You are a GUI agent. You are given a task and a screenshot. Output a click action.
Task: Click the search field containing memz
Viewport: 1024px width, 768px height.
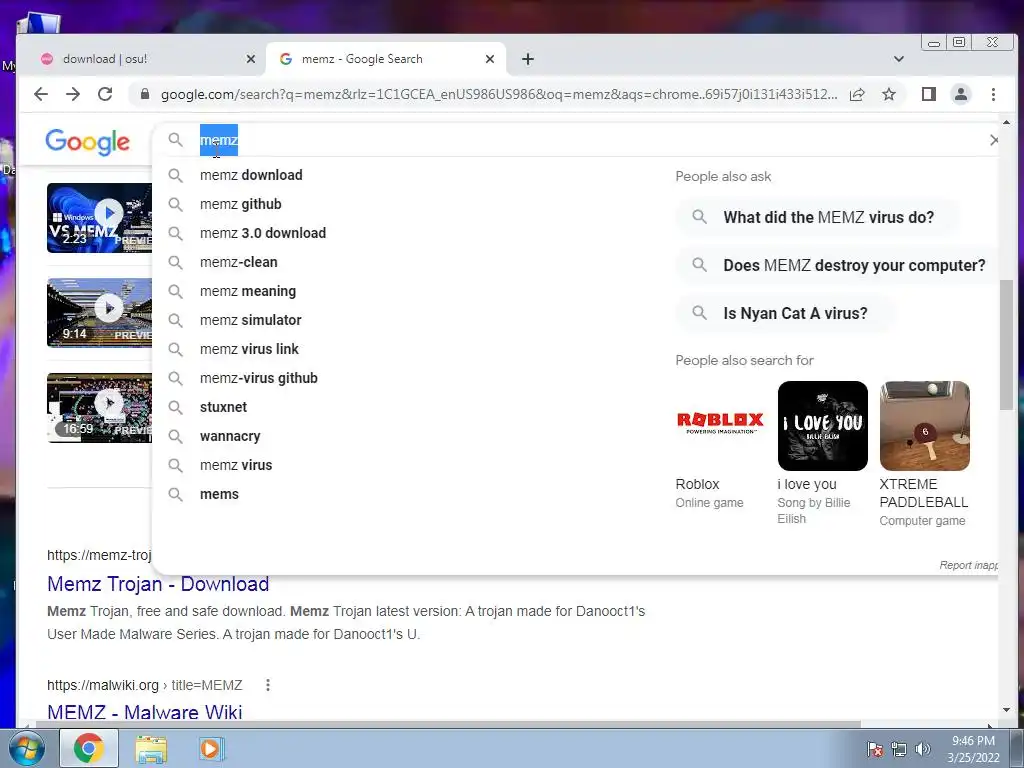point(575,140)
